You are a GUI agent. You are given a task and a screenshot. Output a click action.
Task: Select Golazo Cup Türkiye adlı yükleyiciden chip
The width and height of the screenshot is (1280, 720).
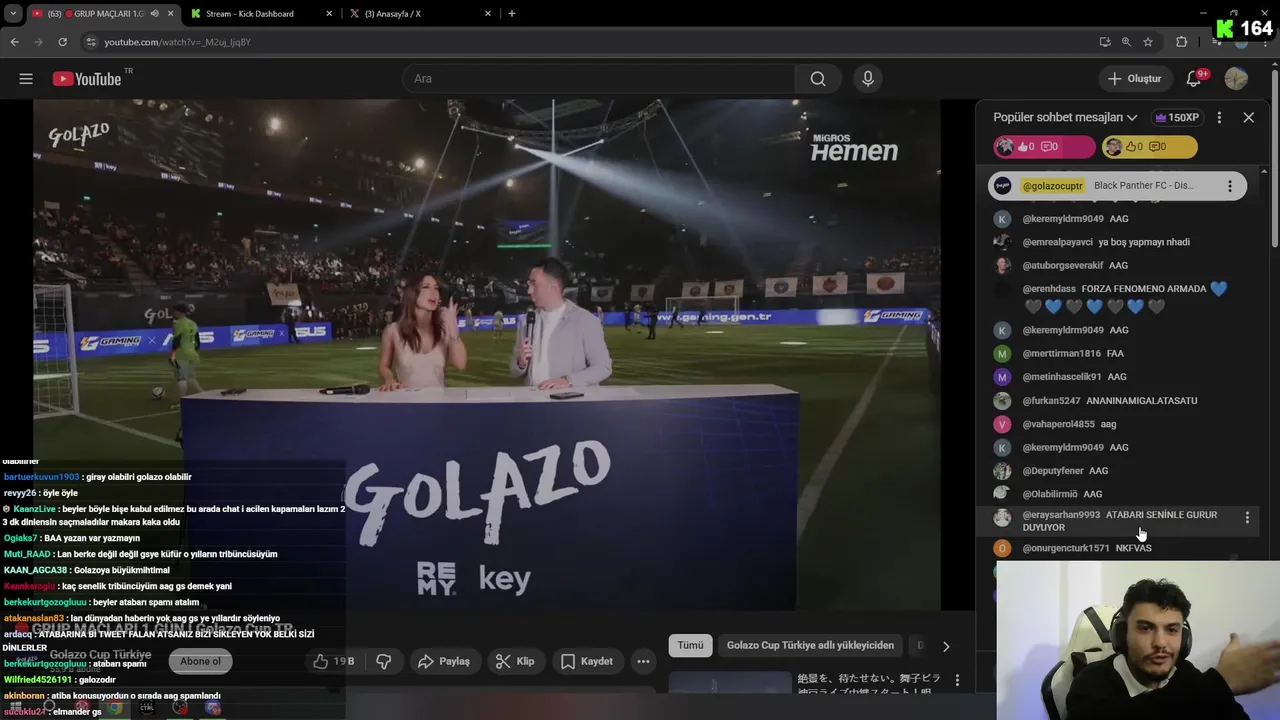(x=810, y=645)
